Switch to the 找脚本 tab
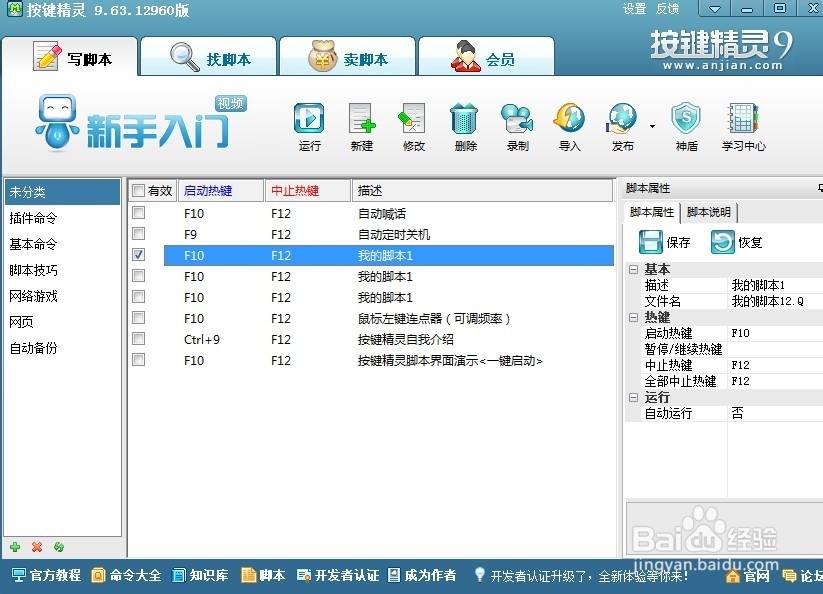The image size is (823, 594). click(x=209, y=57)
